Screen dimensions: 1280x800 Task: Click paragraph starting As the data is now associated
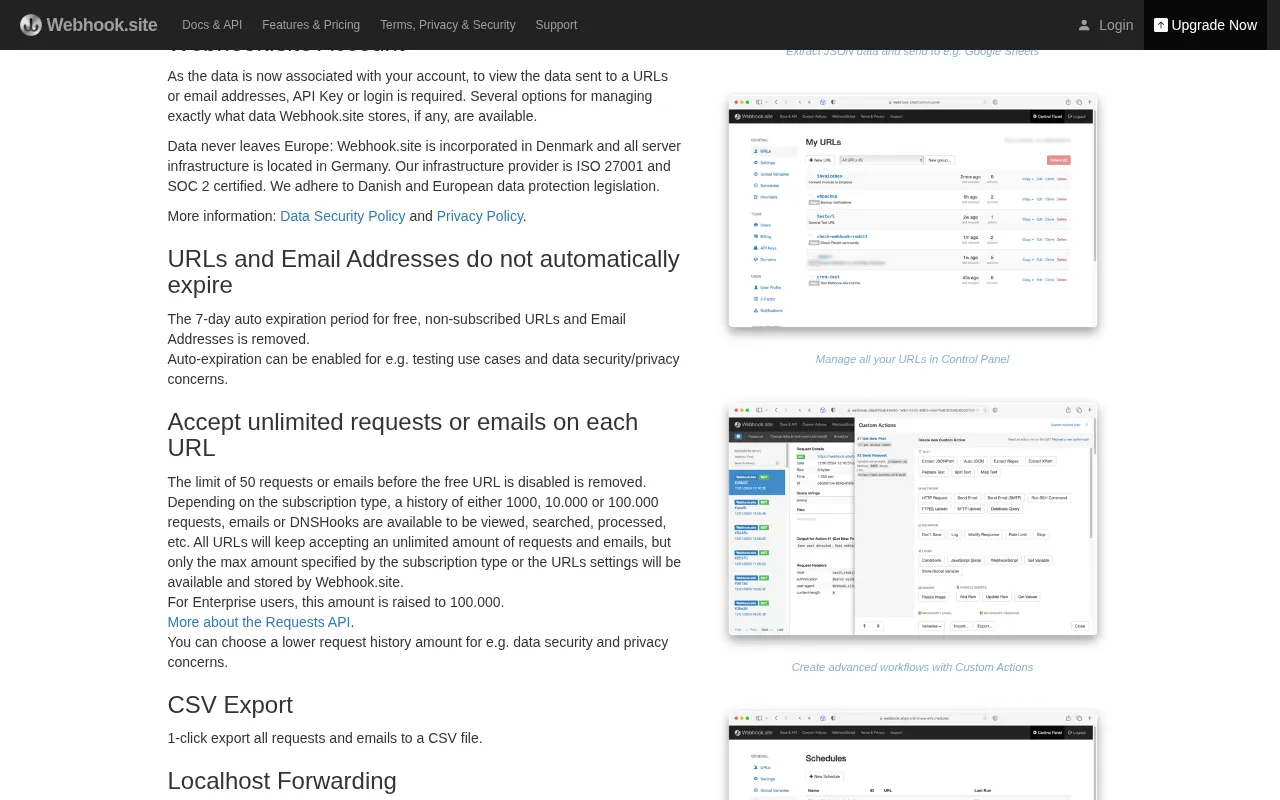(x=418, y=96)
